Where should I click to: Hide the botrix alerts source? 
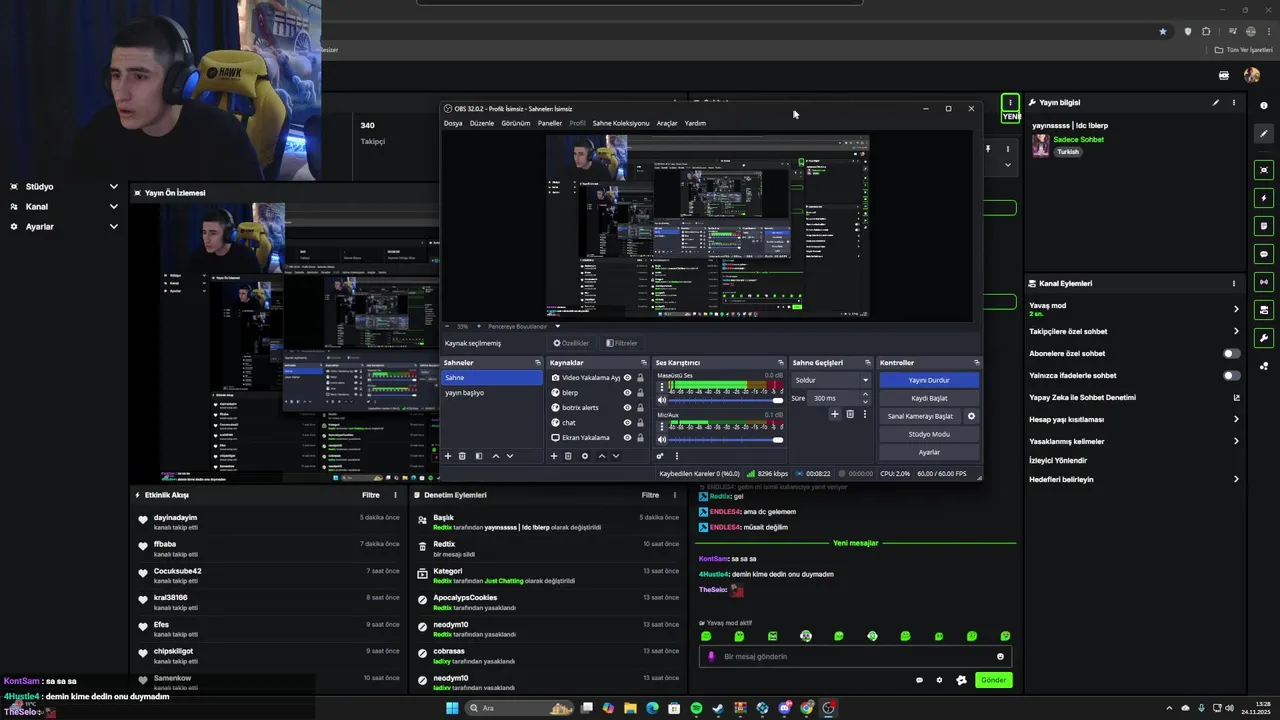627,408
